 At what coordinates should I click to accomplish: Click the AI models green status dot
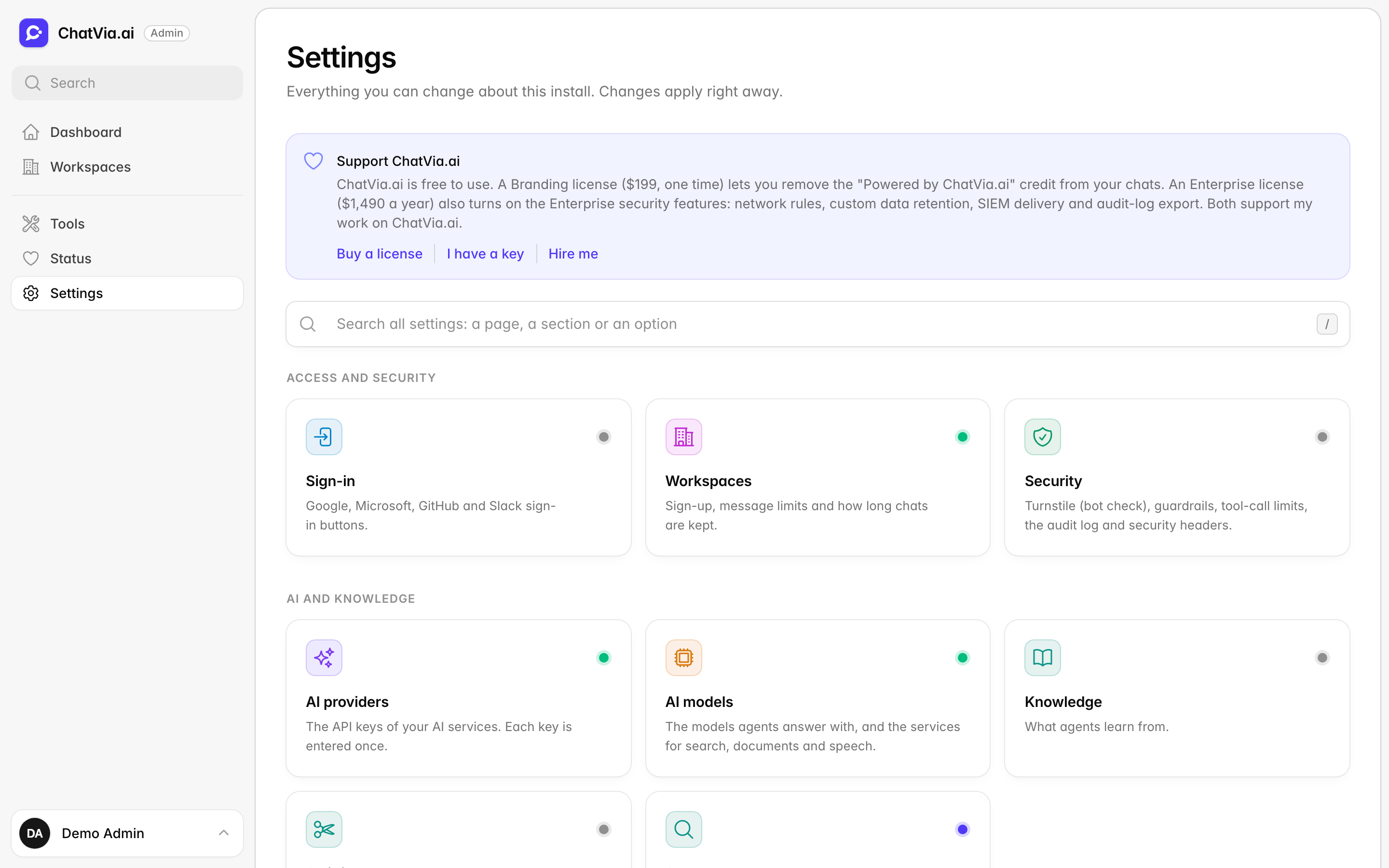(963, 658)
